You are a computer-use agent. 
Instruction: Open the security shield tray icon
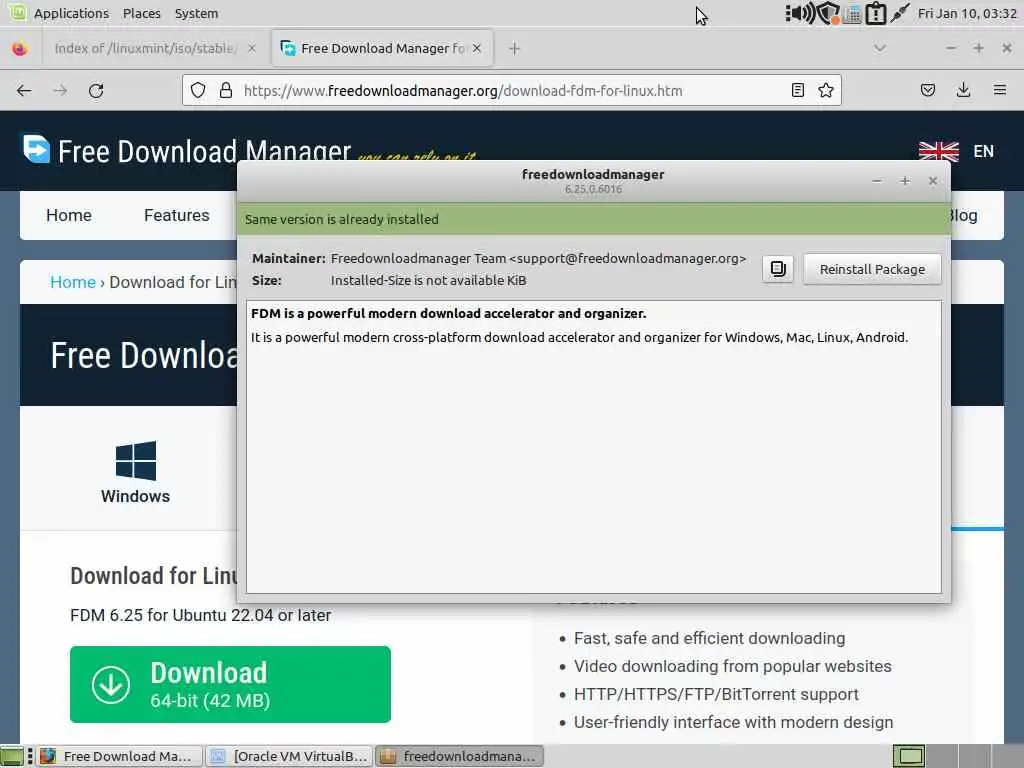828,13
